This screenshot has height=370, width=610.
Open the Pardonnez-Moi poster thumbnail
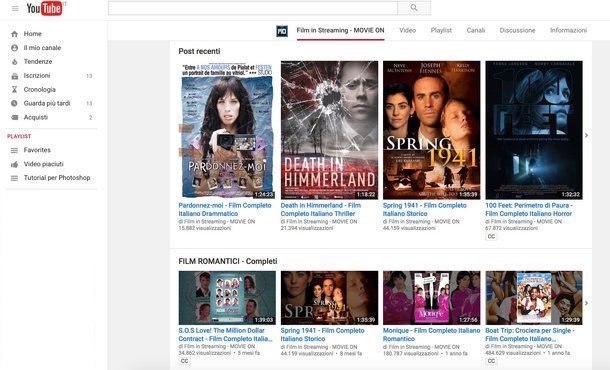tap(227, 130)
